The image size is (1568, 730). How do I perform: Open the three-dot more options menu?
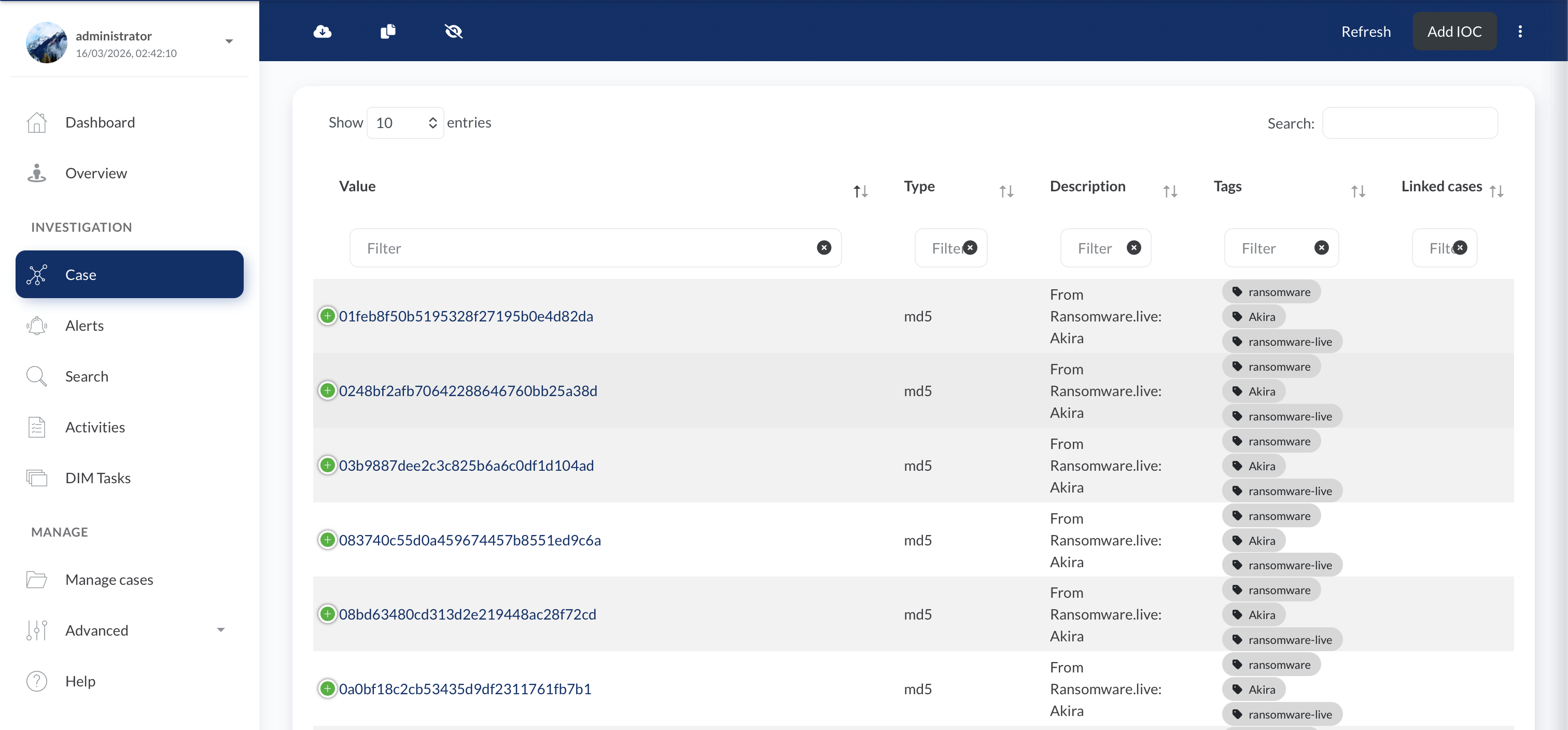coord(1519,31)
